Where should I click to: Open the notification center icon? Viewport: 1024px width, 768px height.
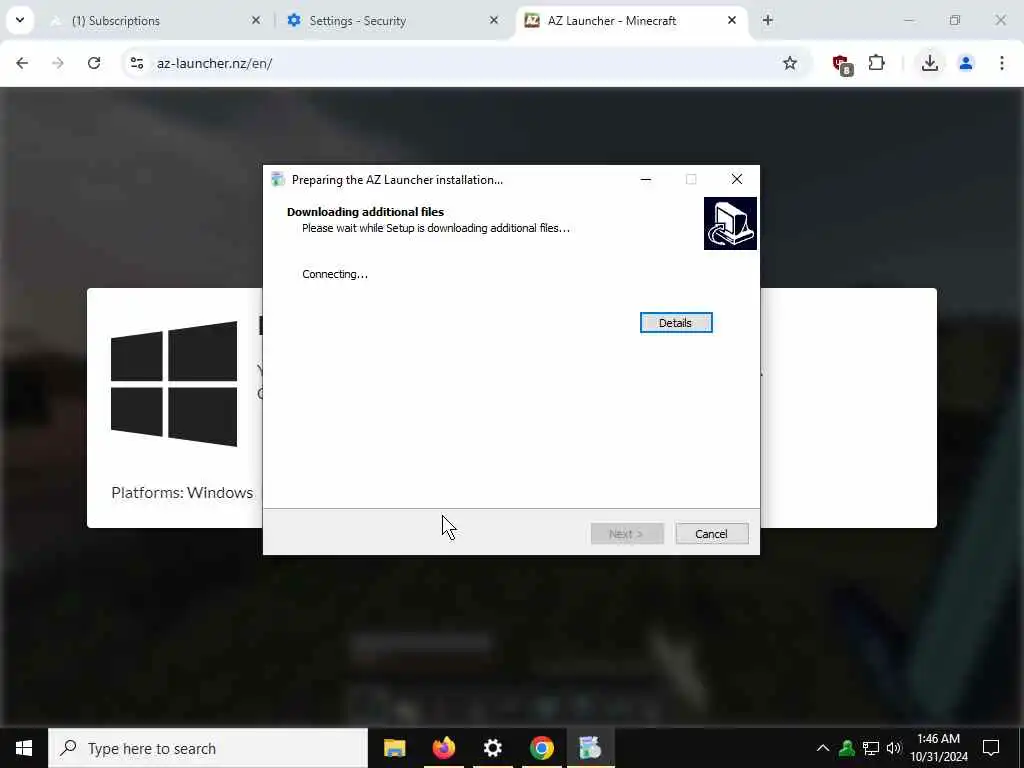point(991,748)
